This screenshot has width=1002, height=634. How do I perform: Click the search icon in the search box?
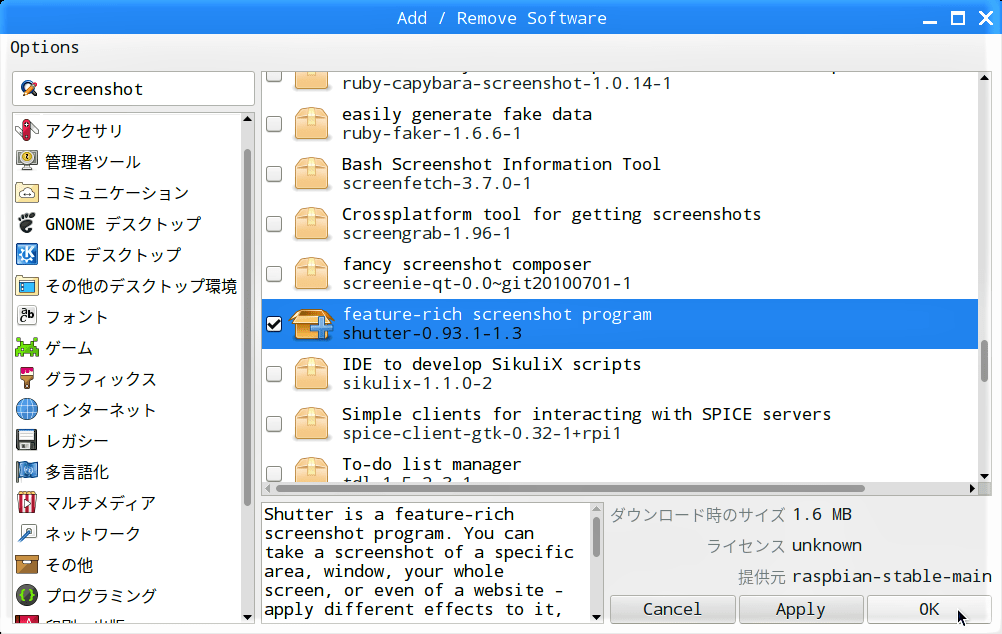(x=29, y=88)
